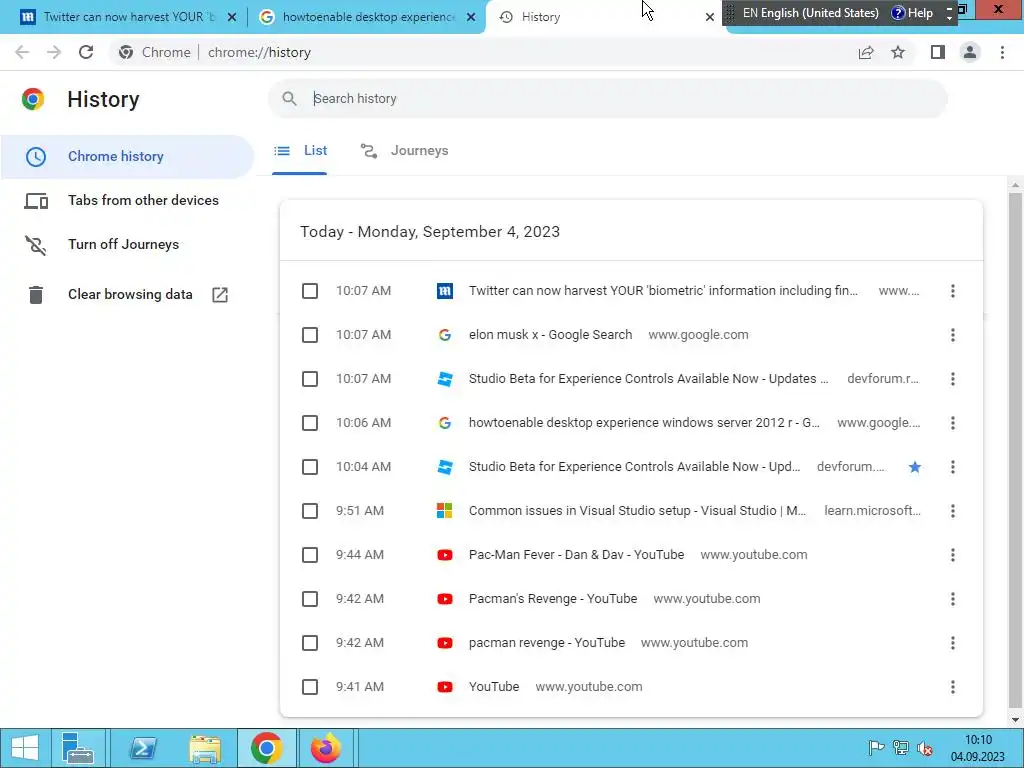Viewport: 1024px width, 768px height.
Task: Open Firefox from the taskbar
Action: (326, 748)
